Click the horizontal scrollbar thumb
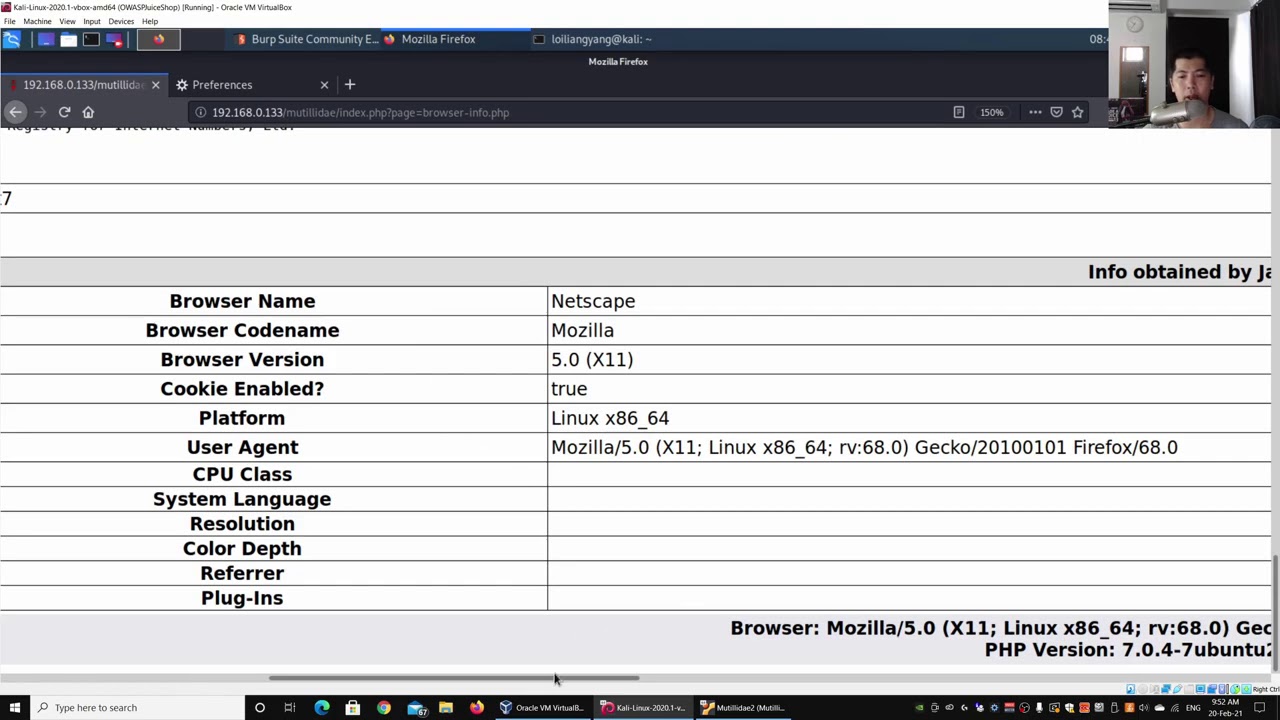This screenshot has width=1280, height=720. click(454, 678)
